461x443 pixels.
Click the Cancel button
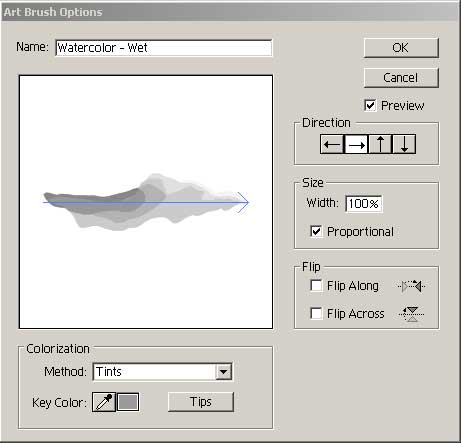401,78
